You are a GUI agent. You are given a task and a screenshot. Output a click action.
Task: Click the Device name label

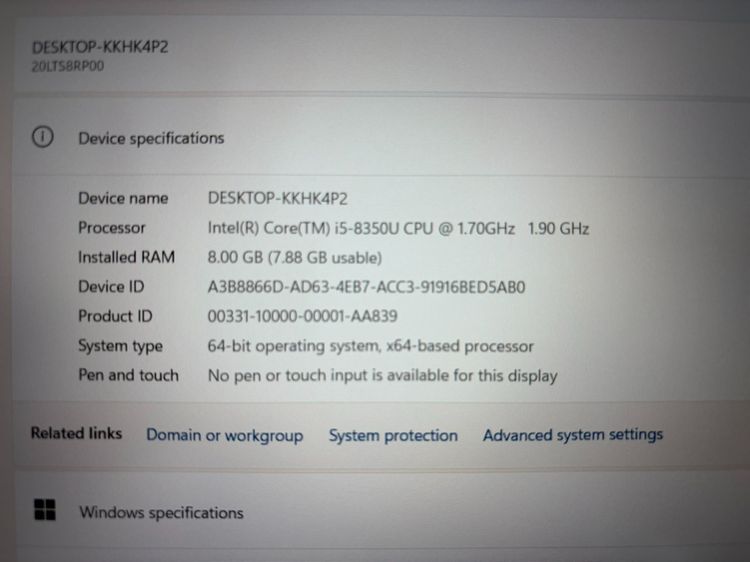click(123, 198)
